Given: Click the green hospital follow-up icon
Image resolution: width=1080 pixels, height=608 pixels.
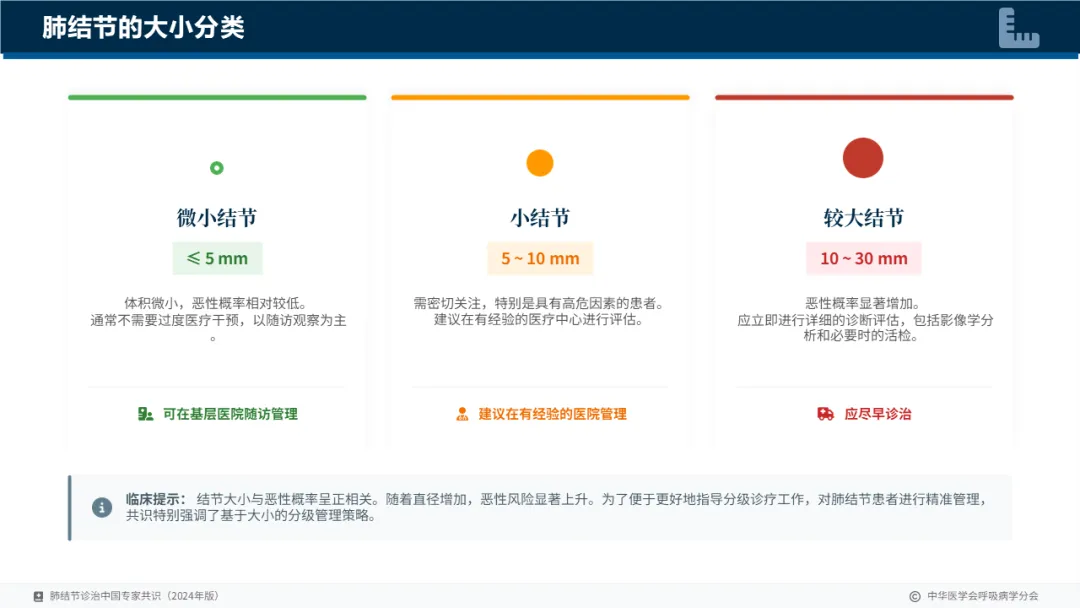Looking at the screenshot, I should [x=145, y=414].
